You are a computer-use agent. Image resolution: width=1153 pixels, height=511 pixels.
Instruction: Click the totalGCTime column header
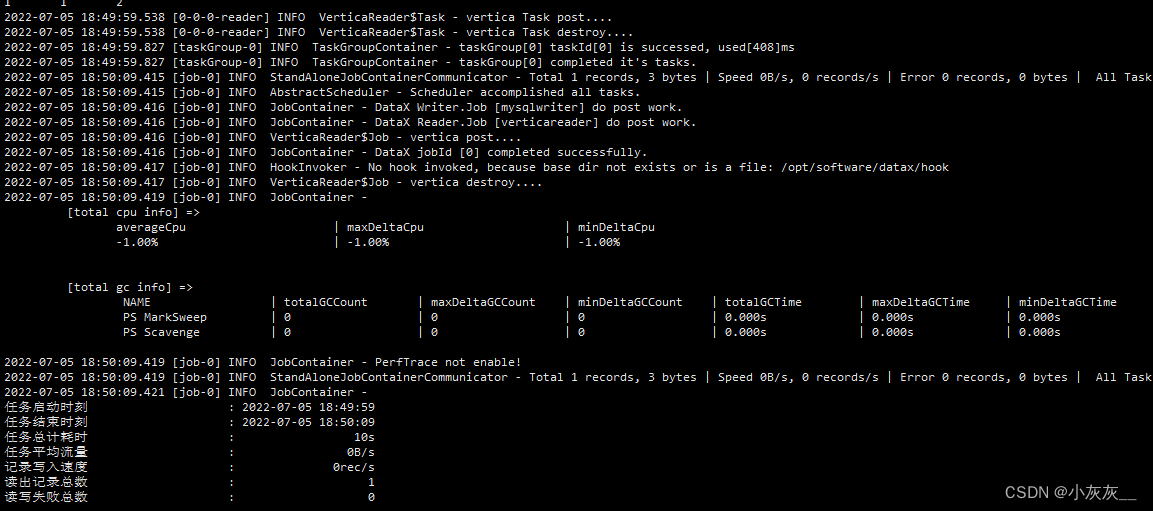(x=764, y=302)
